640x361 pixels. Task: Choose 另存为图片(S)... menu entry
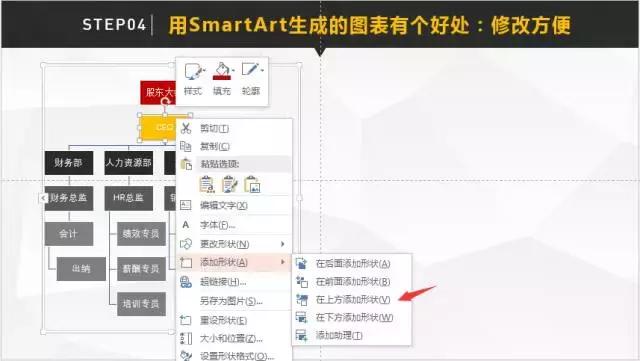(x=231, y=301)
